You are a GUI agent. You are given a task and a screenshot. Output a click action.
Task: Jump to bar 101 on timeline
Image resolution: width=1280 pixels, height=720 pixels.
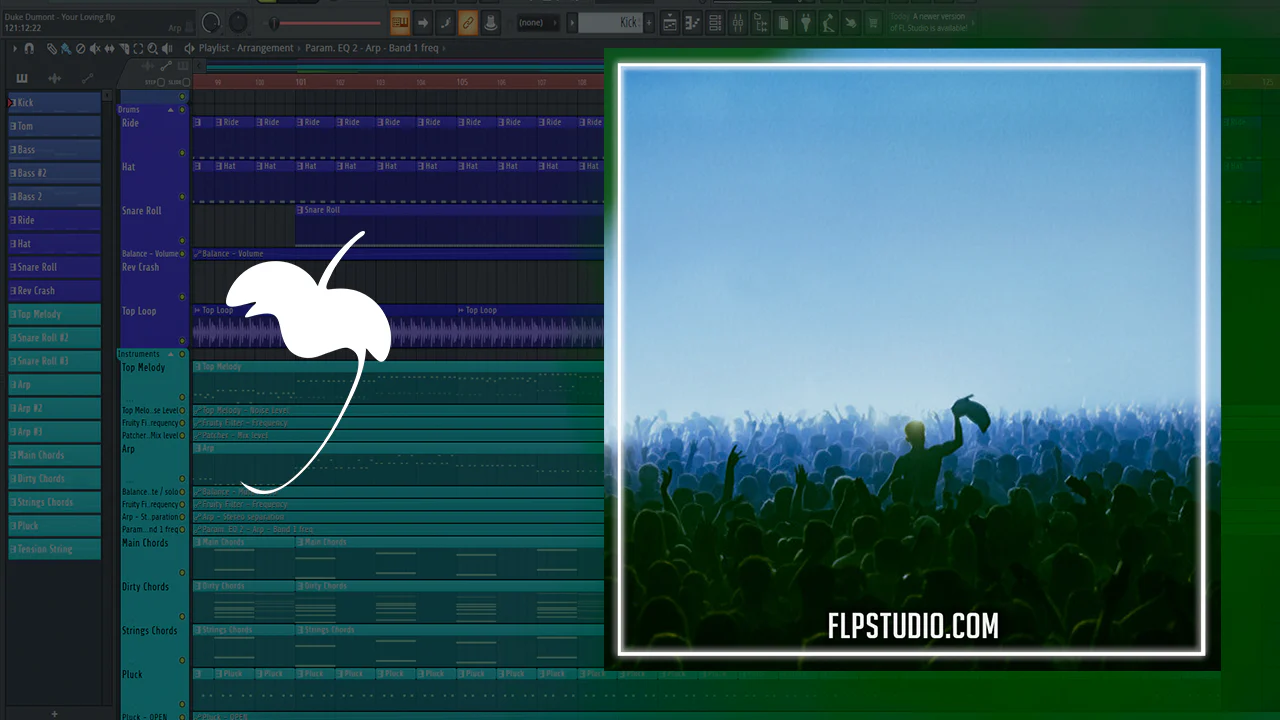[x=300, y=82]
